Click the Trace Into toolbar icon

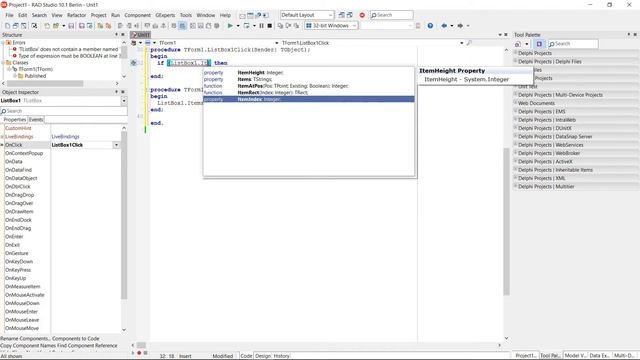(x=280, y=26)
